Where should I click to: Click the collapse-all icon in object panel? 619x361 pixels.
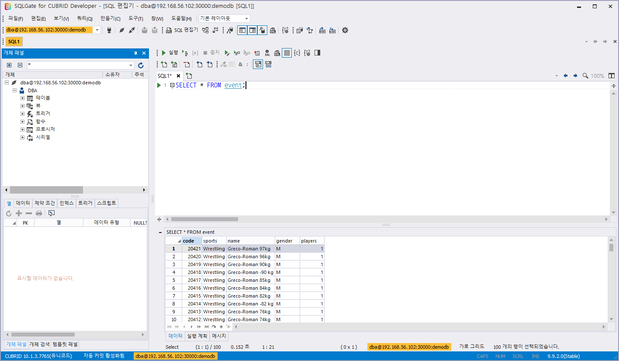click(20, 65)
